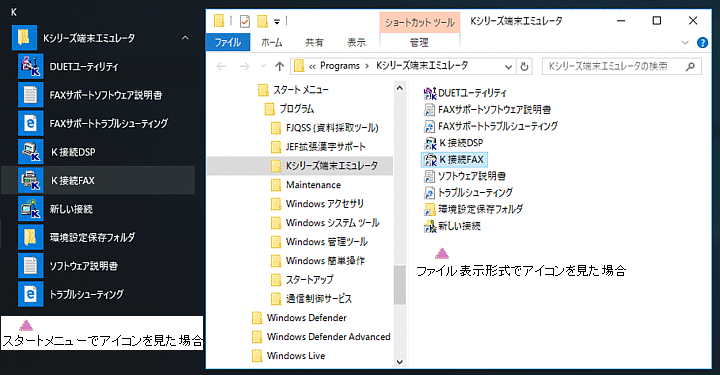Select 環境設定保存フォルダ icon in Explorer file list
Screen dimensions: 720x375
point(430,209)
